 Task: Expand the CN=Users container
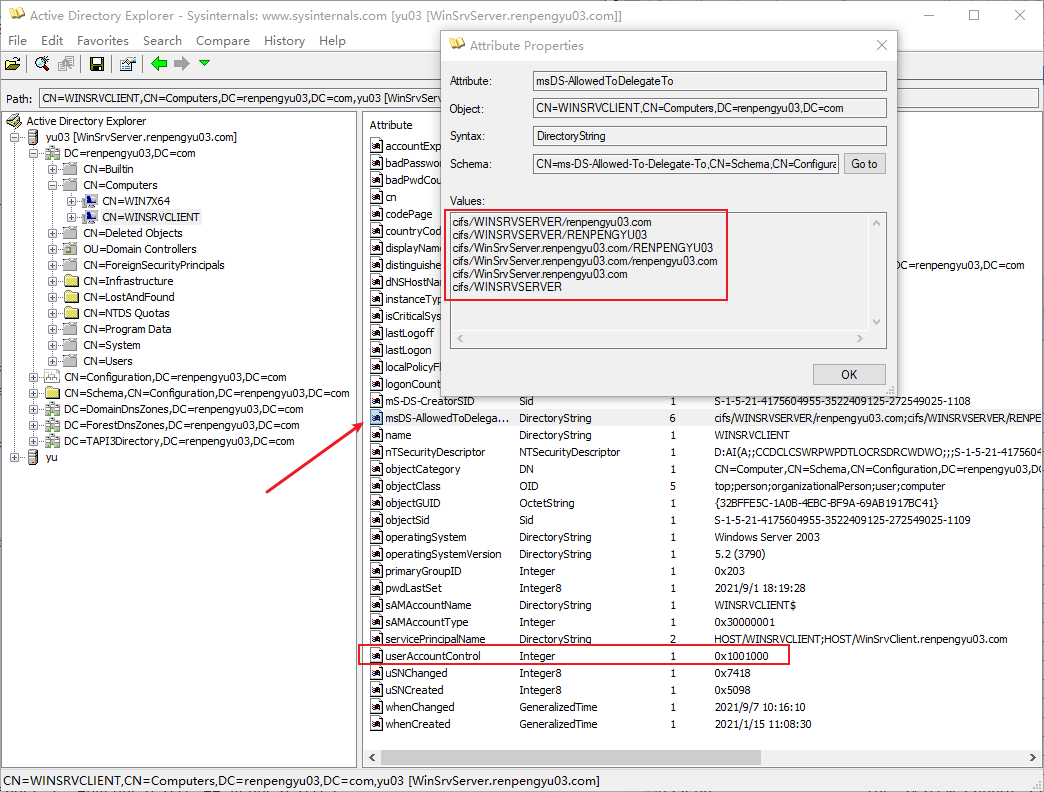click(x=53, y=361)
